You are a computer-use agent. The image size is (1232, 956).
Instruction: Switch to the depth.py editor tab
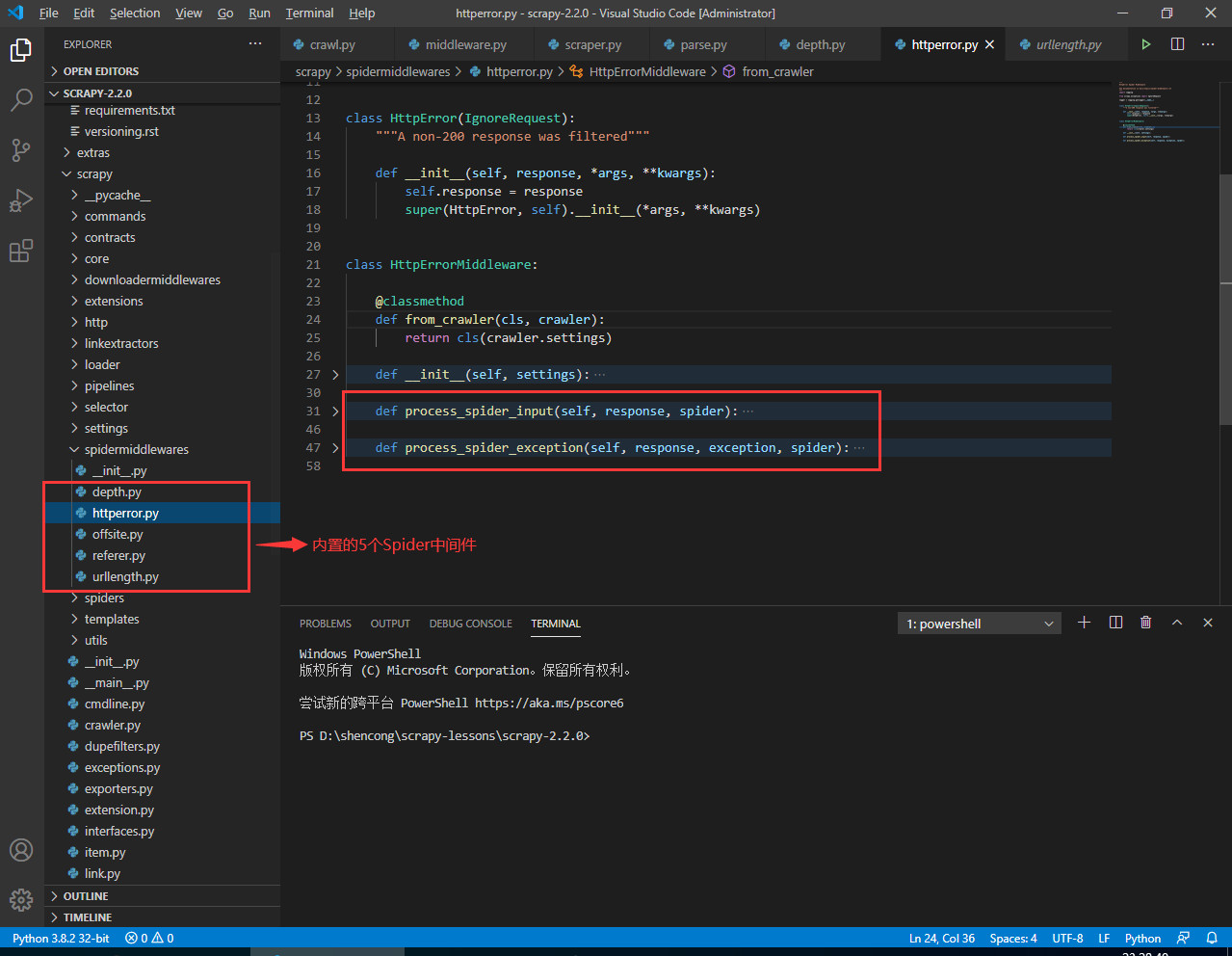coord(821,44)
